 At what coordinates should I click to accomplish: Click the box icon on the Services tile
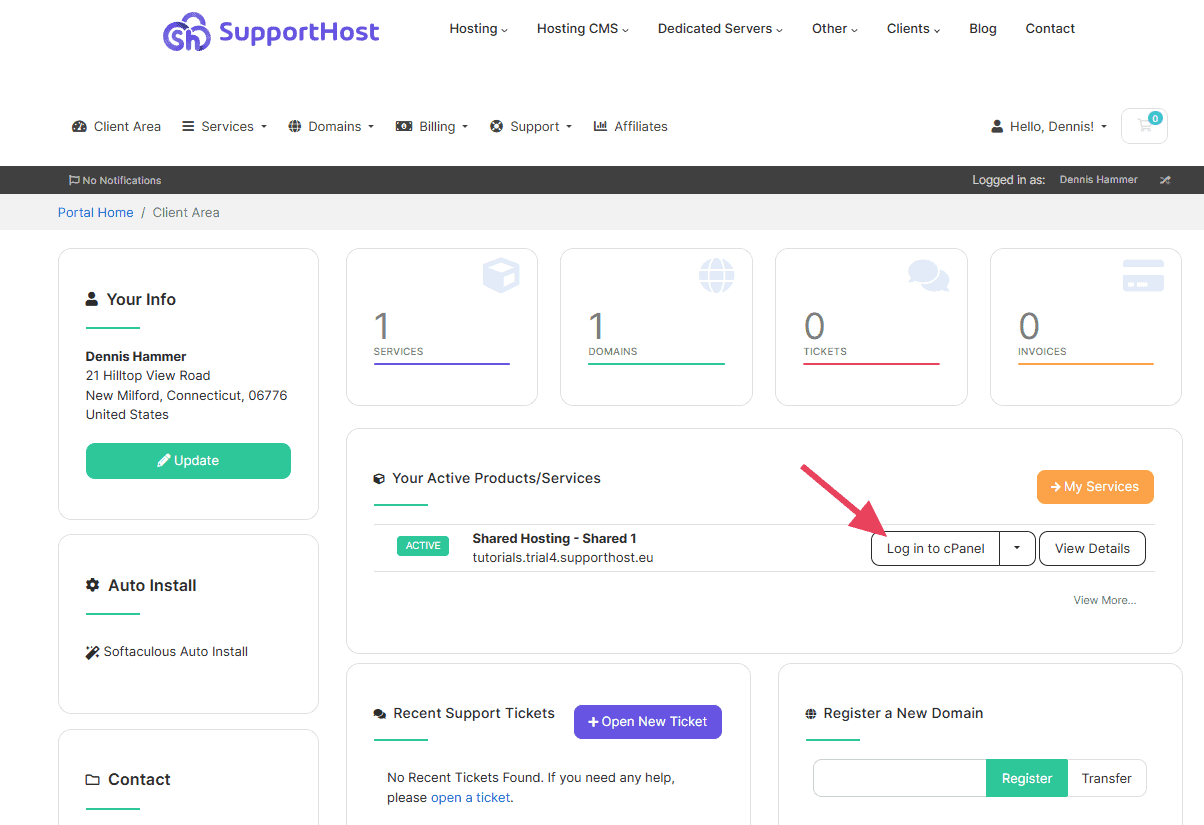(x=501, y=275)
